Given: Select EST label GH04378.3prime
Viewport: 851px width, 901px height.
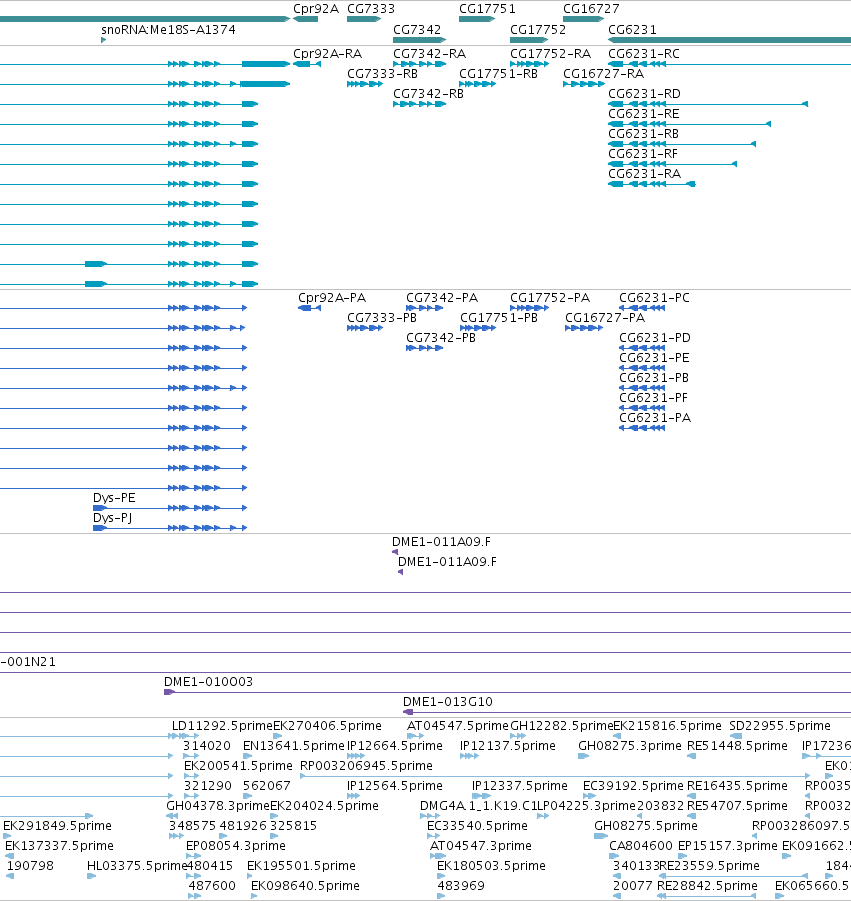Looking at the screenshot, I should click(x=218, y=806).
